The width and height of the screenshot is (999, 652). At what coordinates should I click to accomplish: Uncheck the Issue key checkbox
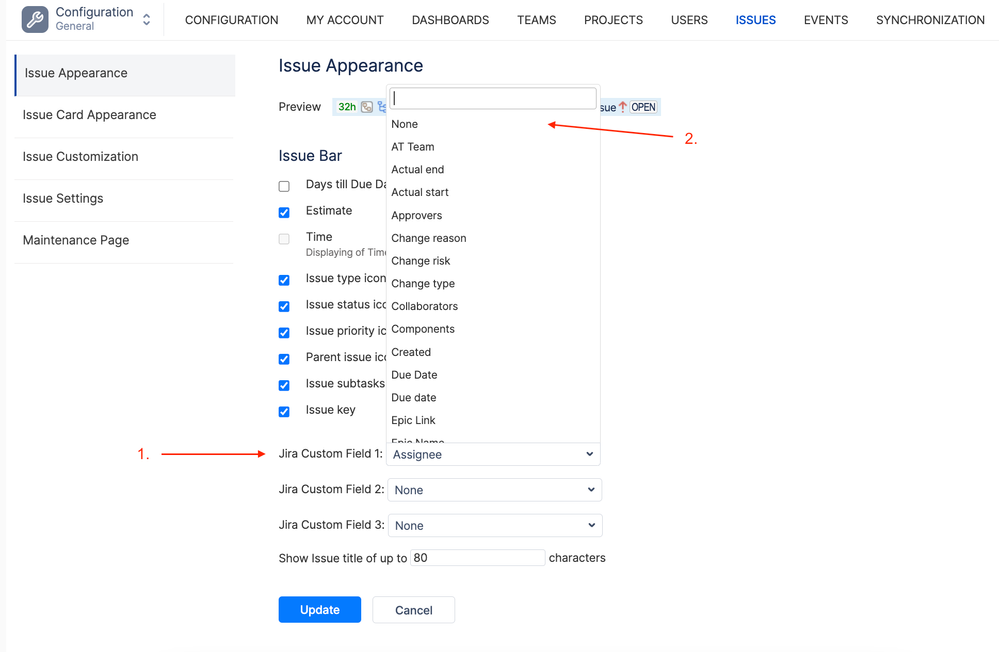tap(284, 412)
